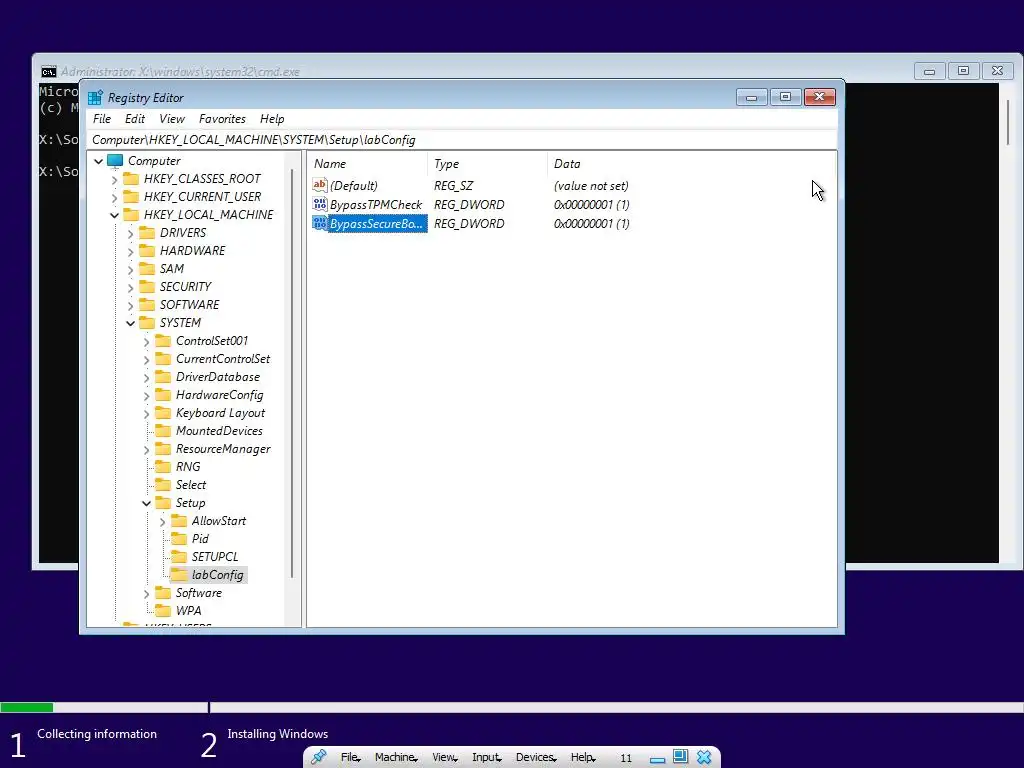Expand the SAM key
The image size is (1024, 768).
click(131, 269)
